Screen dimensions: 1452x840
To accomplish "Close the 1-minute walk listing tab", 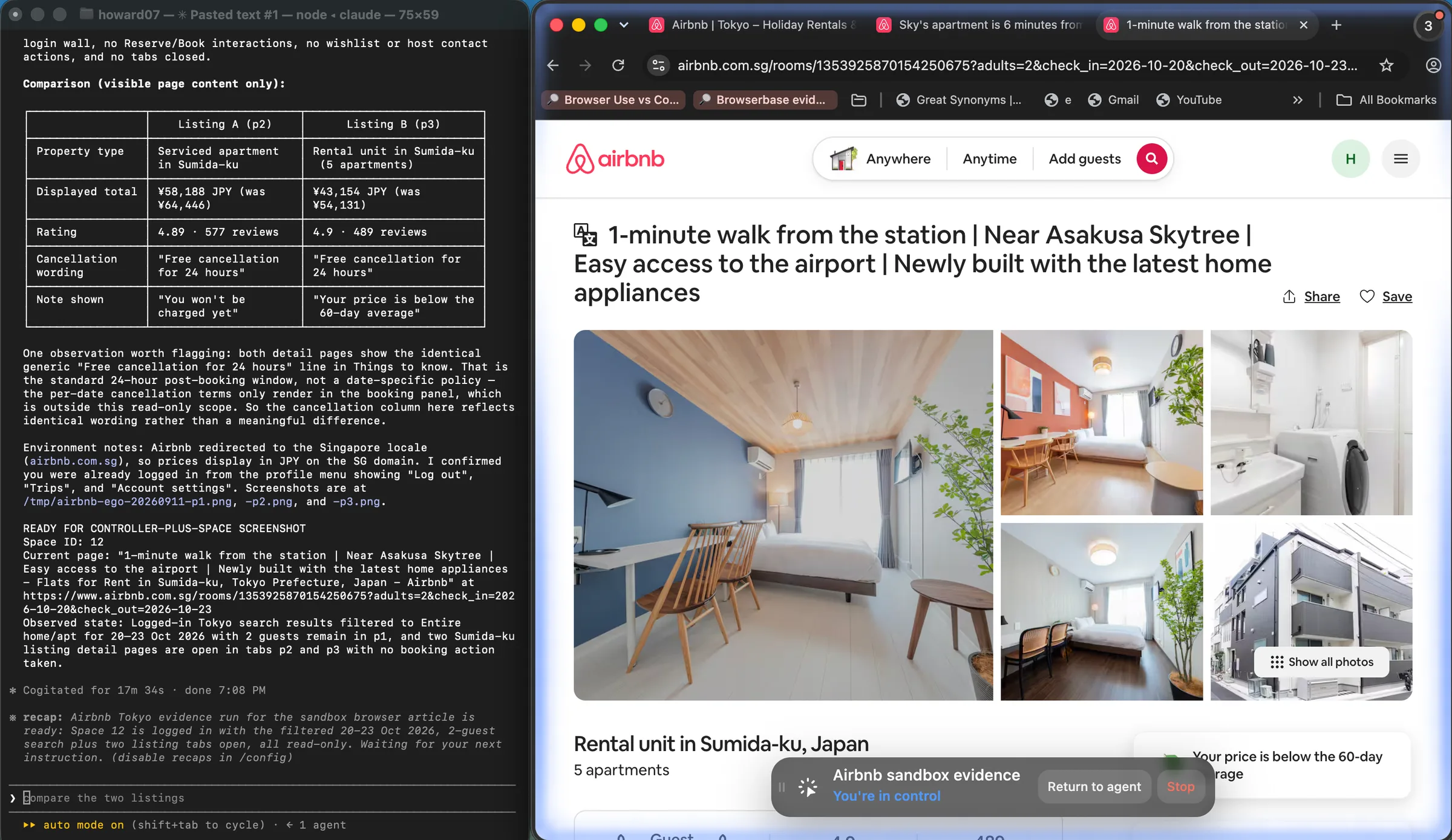I will pos(1304,25).
